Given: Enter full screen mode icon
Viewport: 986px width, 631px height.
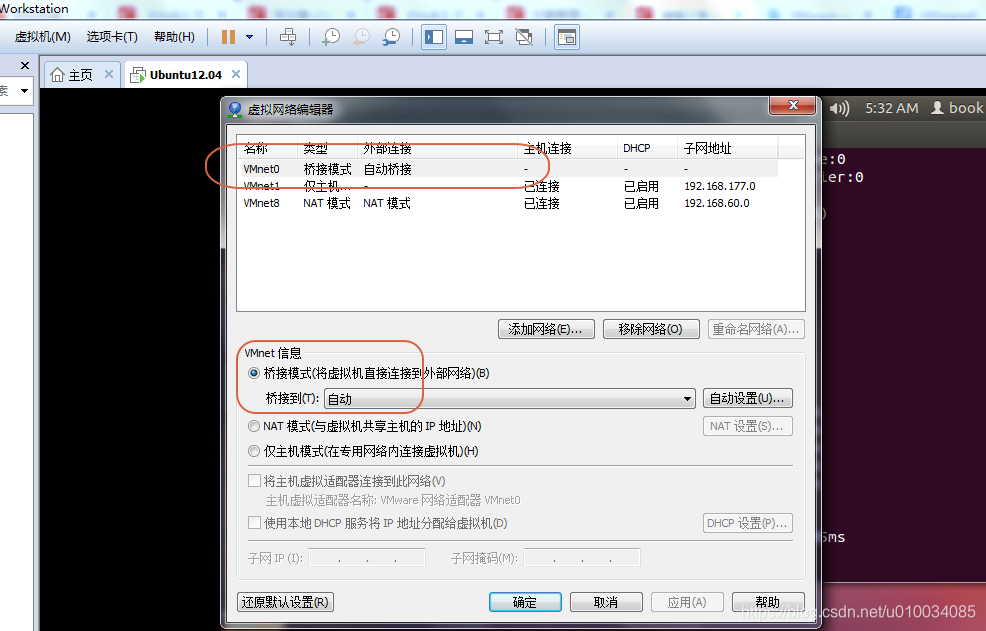Looking at the screenshot, I should [x=494, y=37].
